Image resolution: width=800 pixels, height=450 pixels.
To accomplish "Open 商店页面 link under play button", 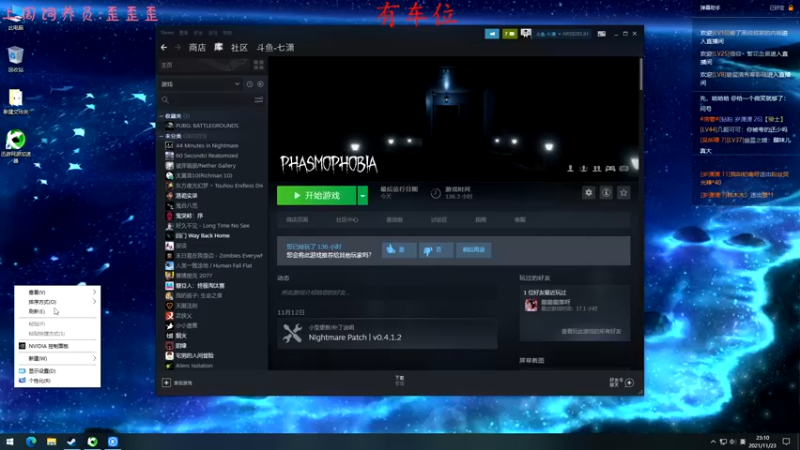I will [x=297, y=220].
